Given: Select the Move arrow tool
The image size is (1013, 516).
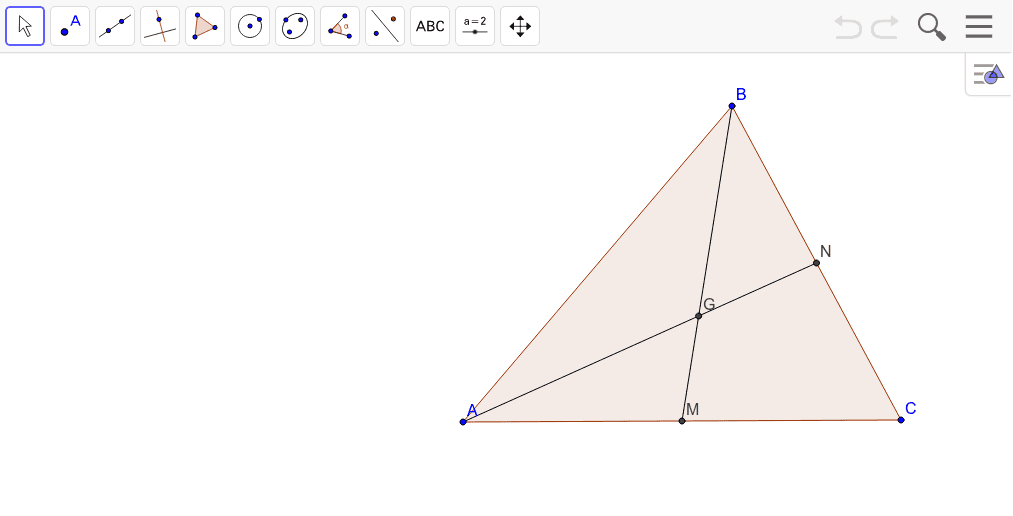Looking at the screenshot, I should [25, 26].
